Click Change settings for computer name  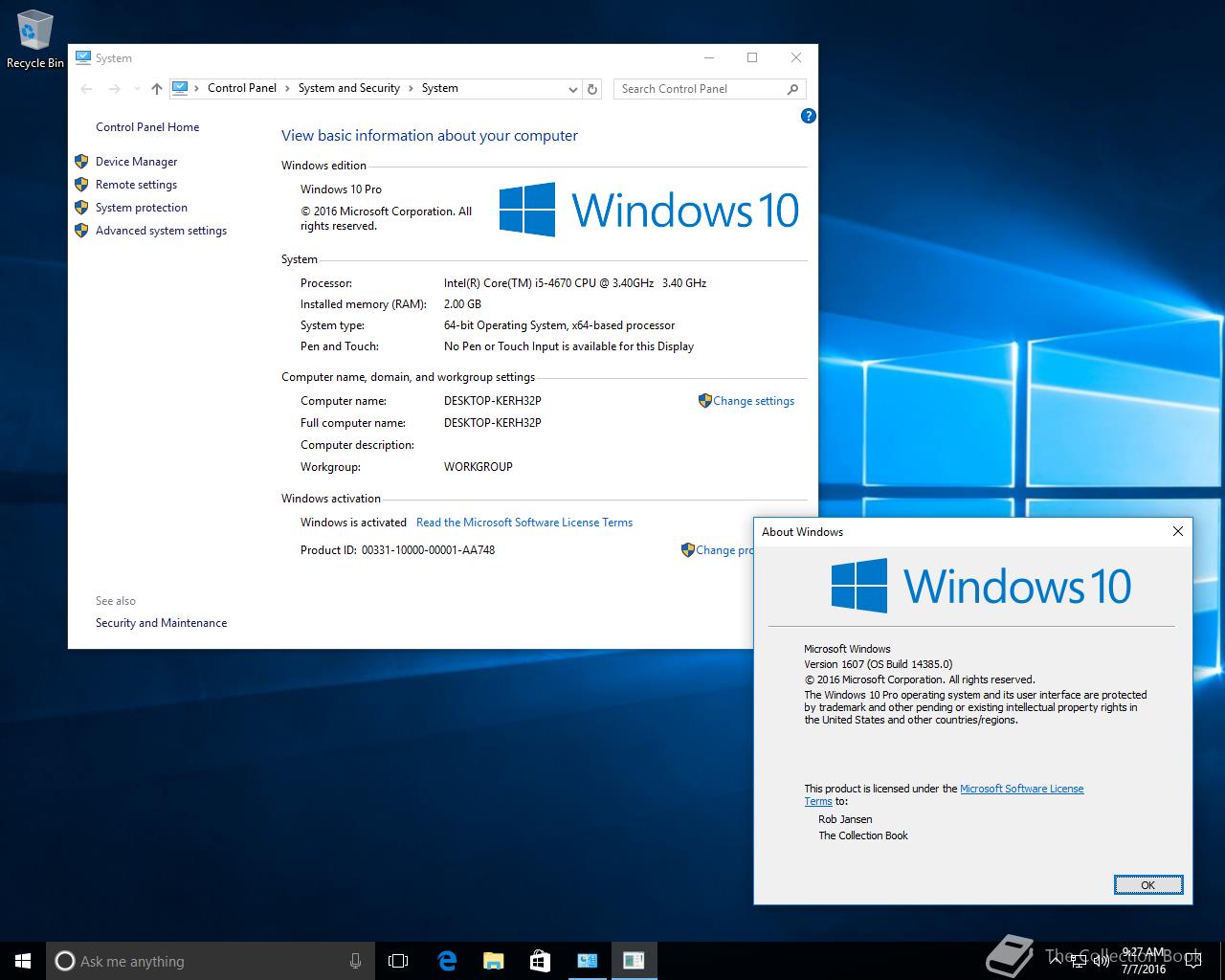tap(753, 401)
